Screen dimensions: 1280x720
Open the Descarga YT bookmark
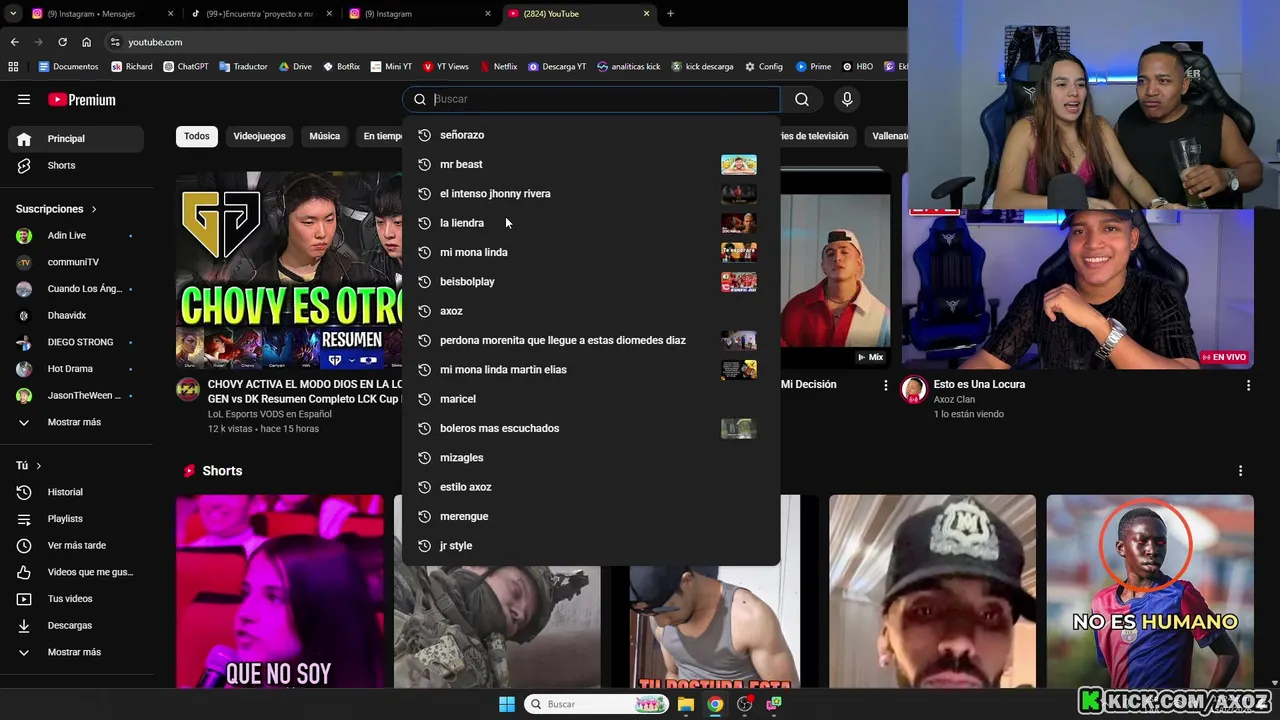tap(557, 67)
